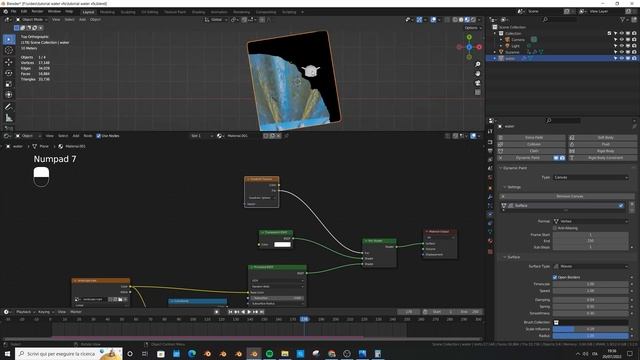Click the Soft Body physics button
Image resolution: width=640 pixels, height=360 pixels.
(x=603, y=138)
